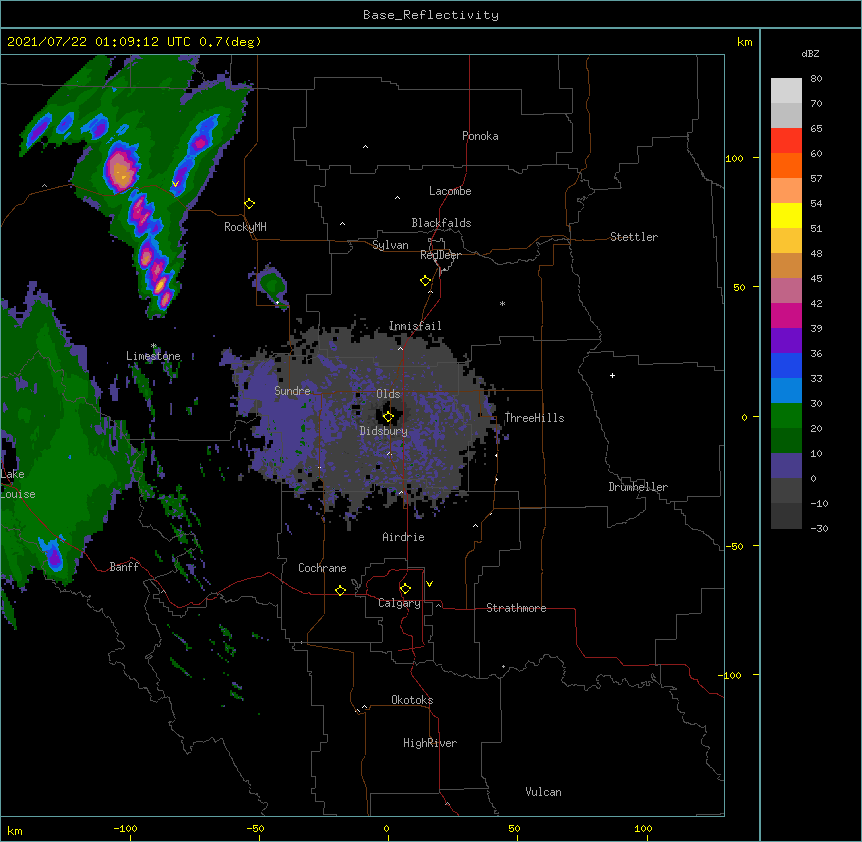Click the Cochrane town label

click(322, 568)
